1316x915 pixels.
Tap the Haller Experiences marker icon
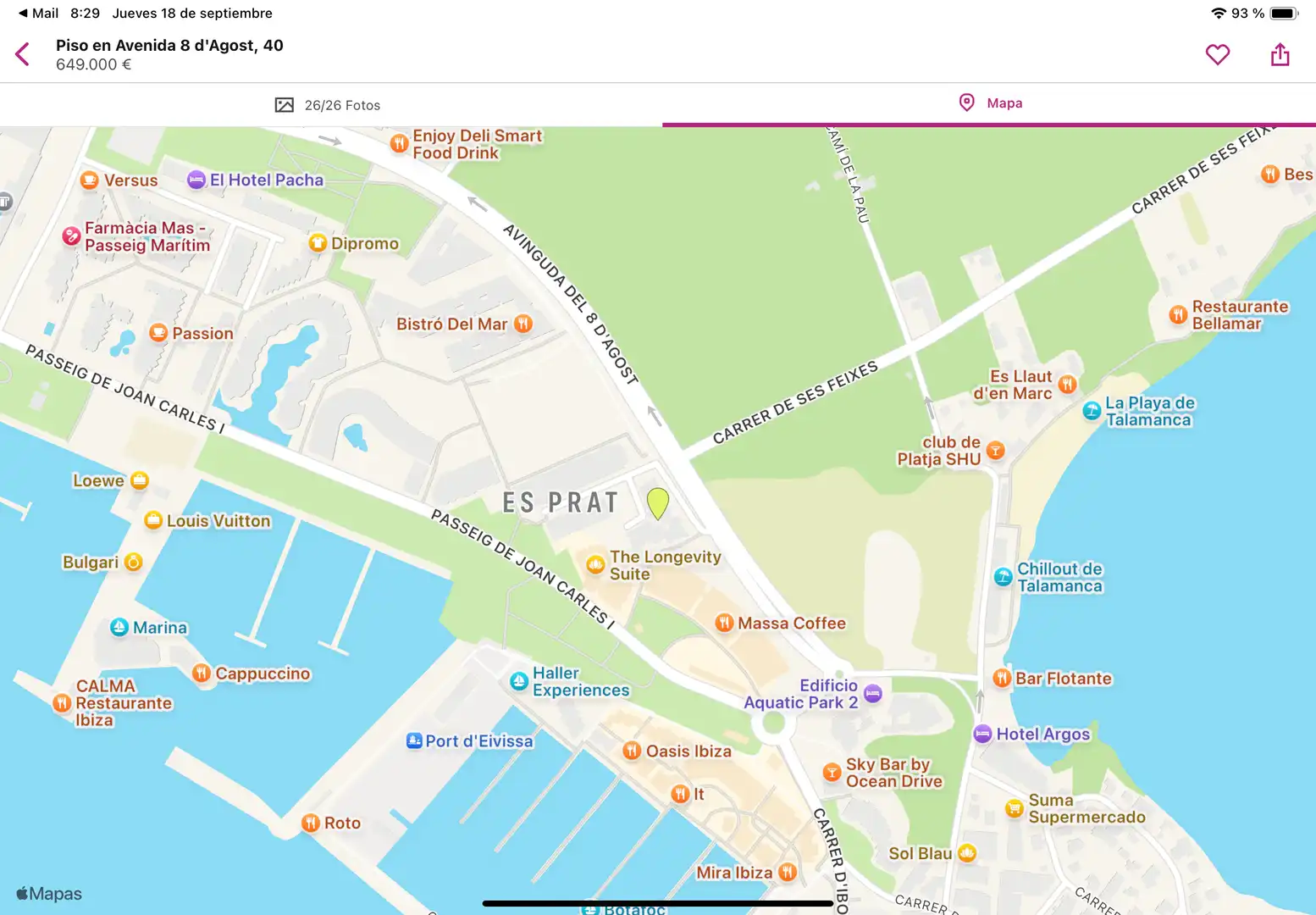(519, 681)
